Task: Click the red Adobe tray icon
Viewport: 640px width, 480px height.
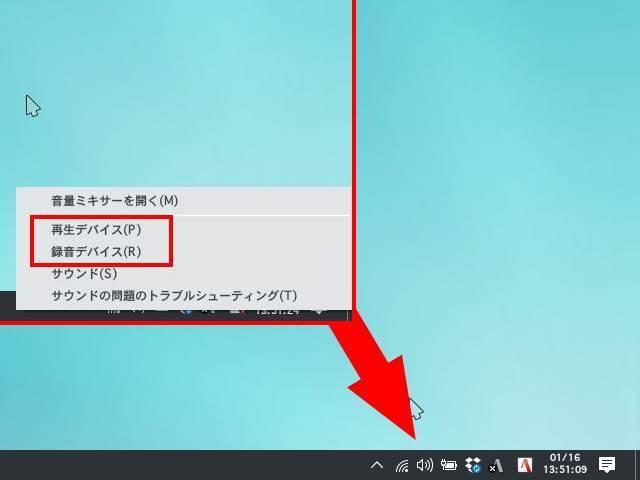Action: 524,465
